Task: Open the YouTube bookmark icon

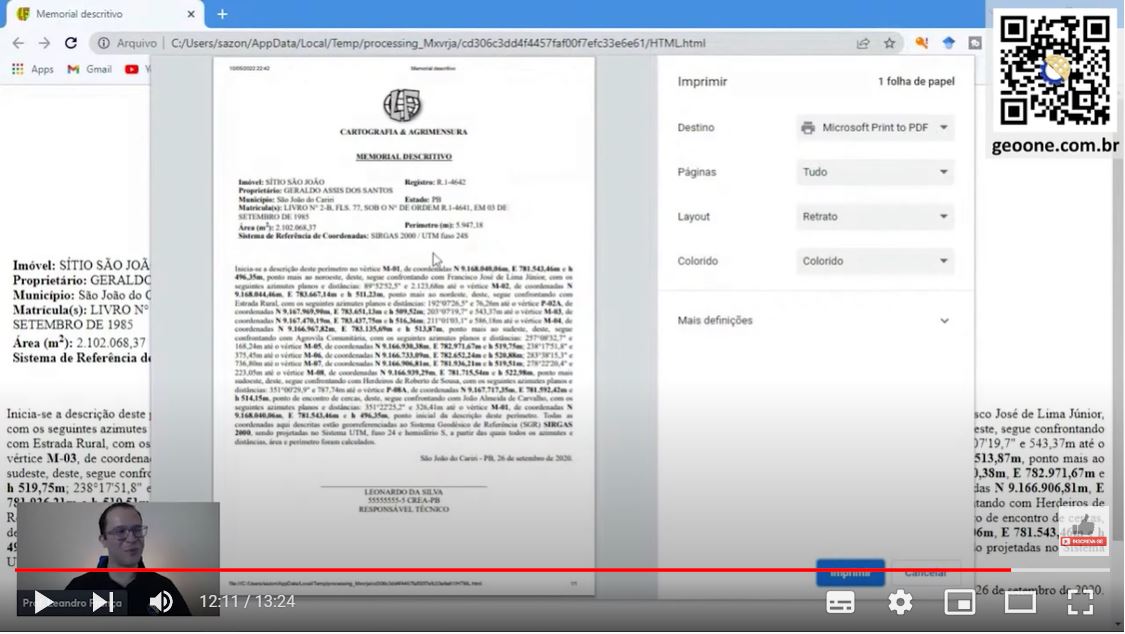Action: (x=131, y=69)
